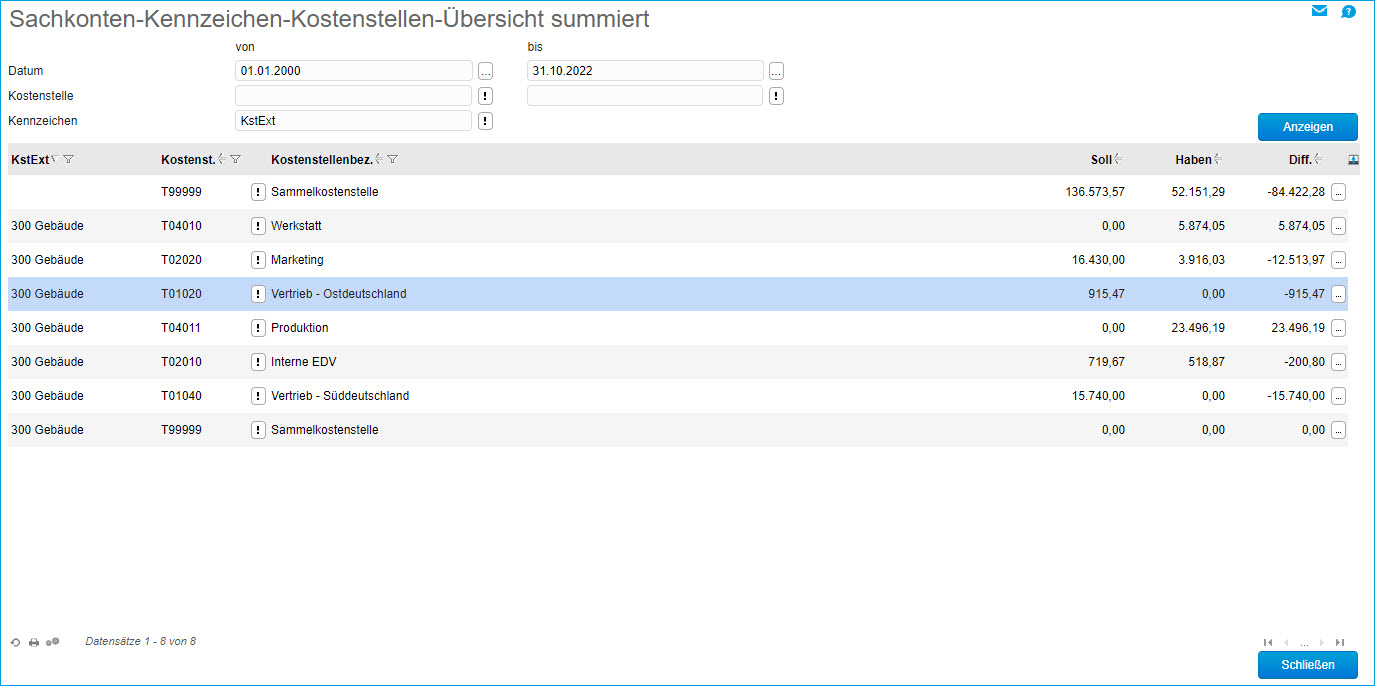Click info icon for first Sammelkostenstelle row
The height and width of the screenshot is (686, 1375).
(258, 192)
